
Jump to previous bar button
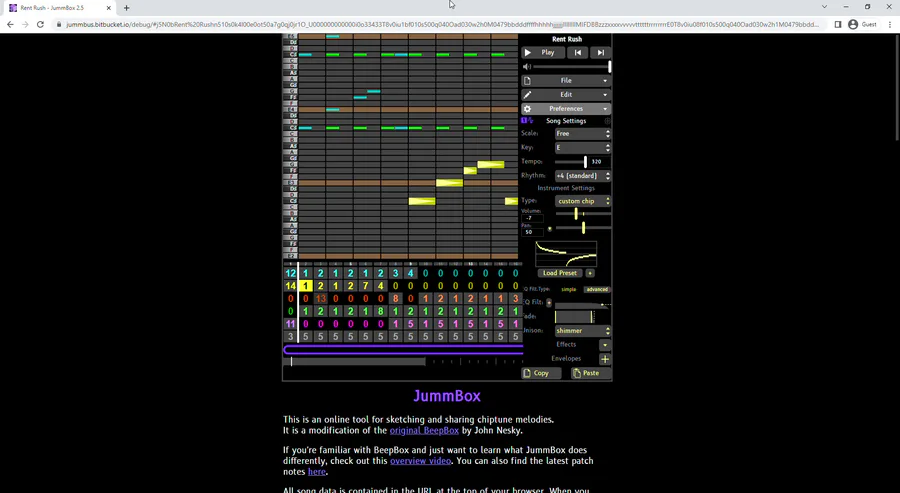(577, 52)
